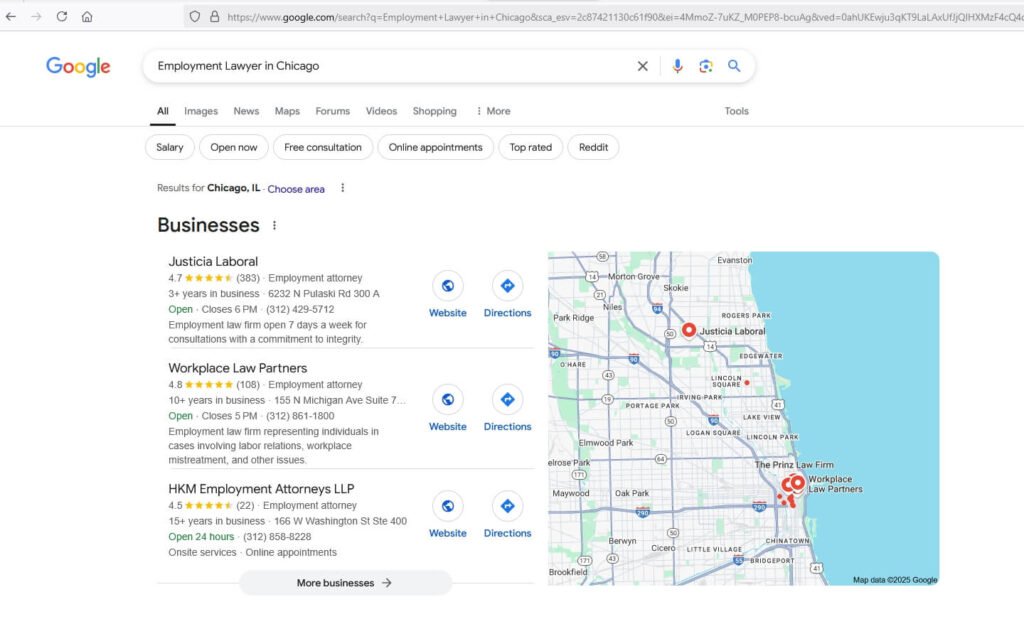Click the shield tracking protection icon
Screen dimensions: 1024x624
click(195, 17)
